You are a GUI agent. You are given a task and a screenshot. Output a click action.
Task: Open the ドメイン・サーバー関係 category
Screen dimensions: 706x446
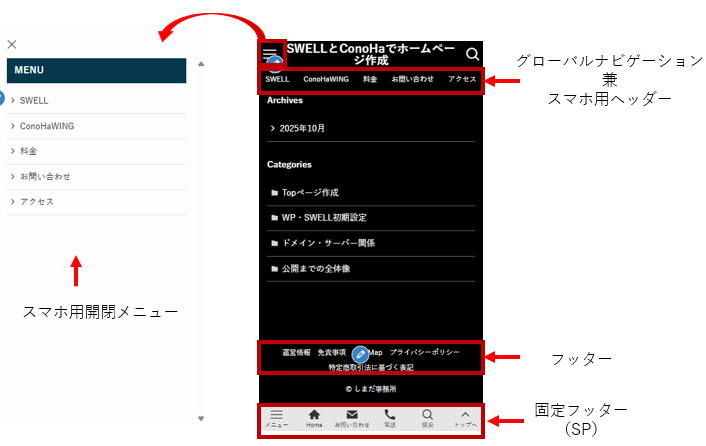pyautogui.click(x=371, y=243)
